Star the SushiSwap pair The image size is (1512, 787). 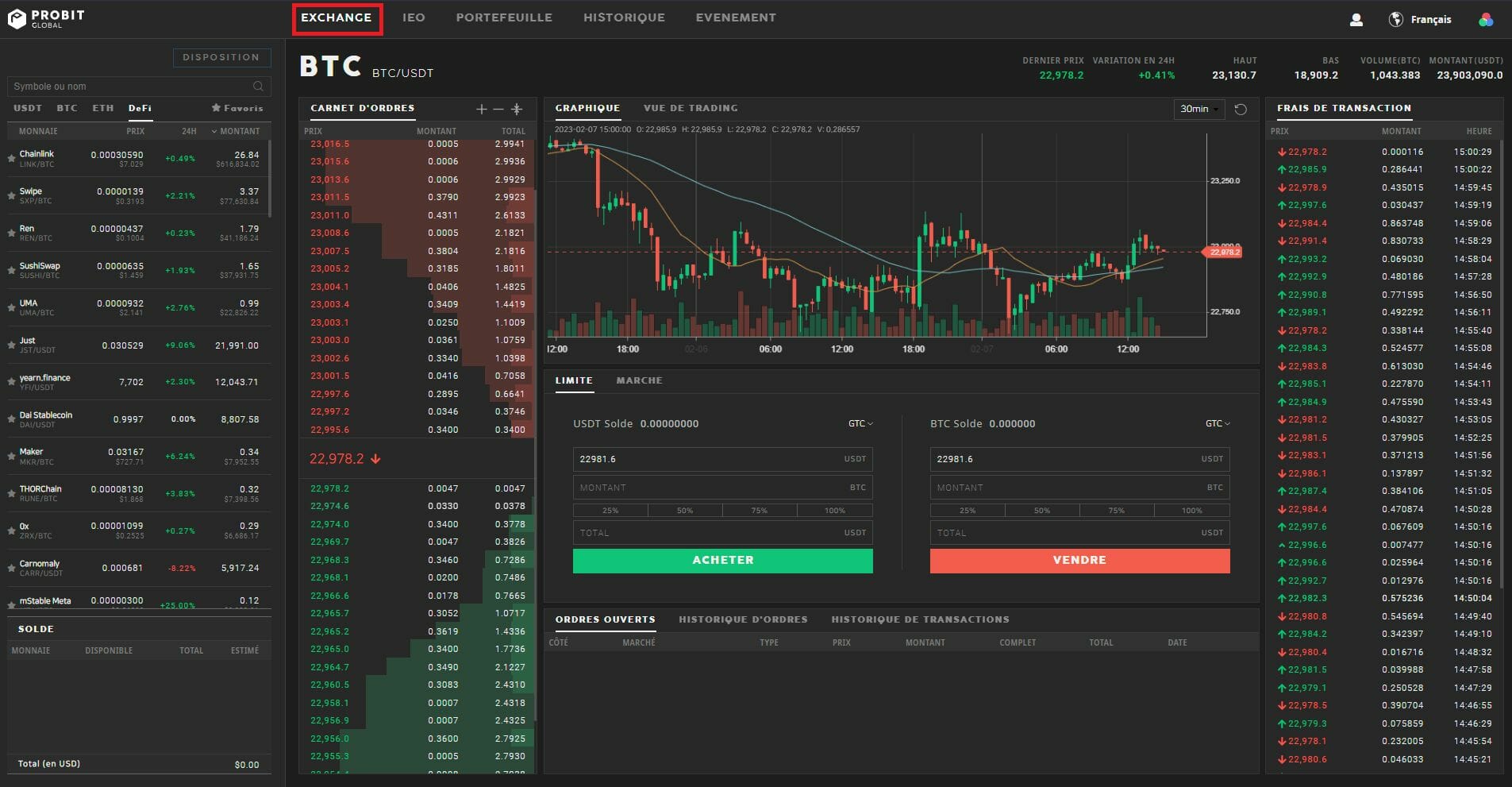click(x=12, y=270)
